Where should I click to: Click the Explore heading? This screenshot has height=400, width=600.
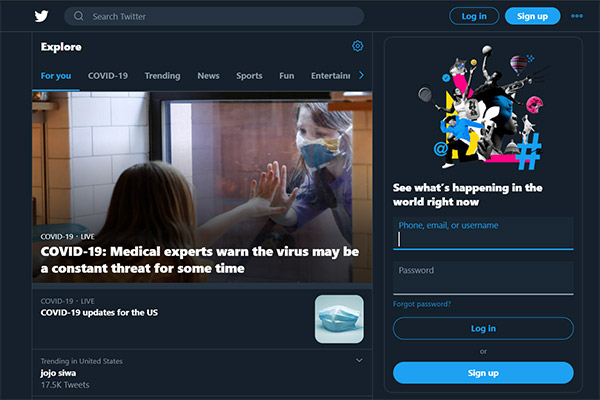click(x=61, y=47)
